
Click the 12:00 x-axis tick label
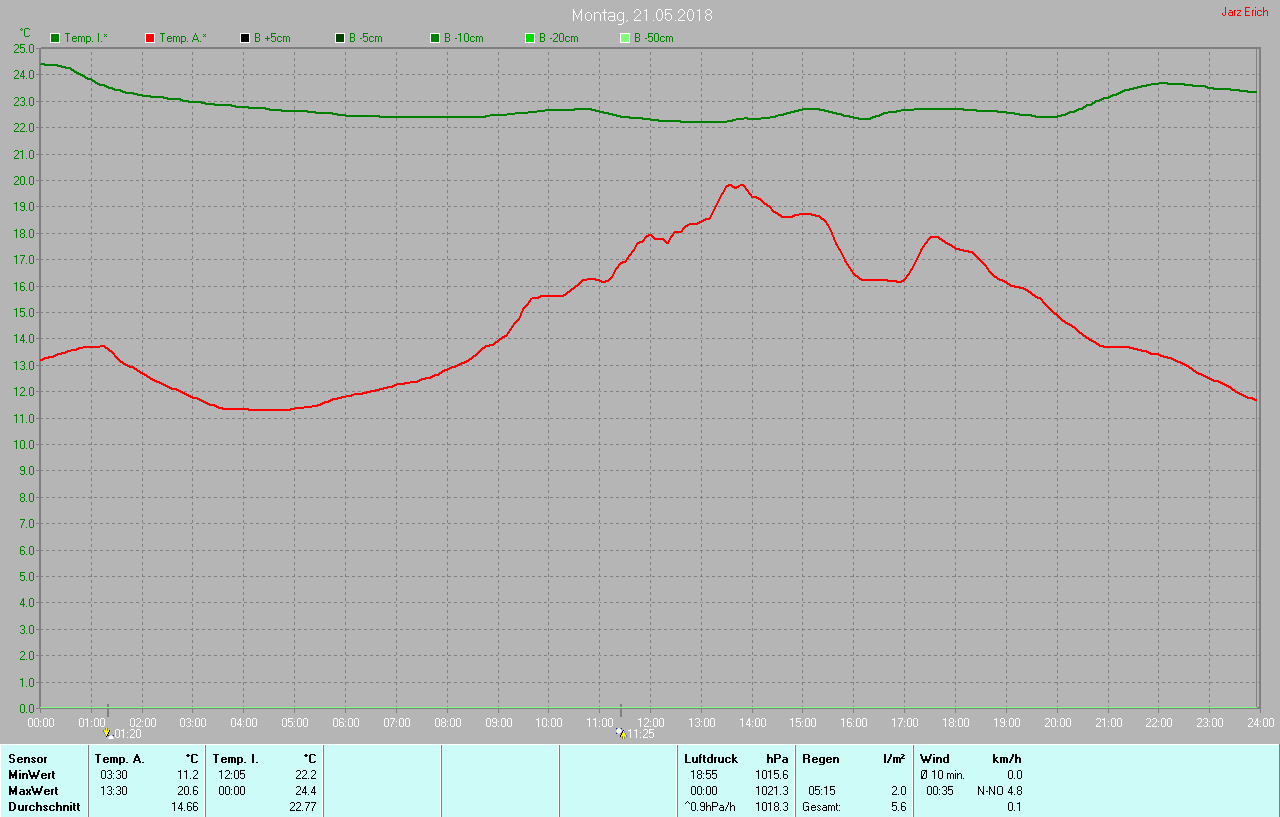[651, 722]
